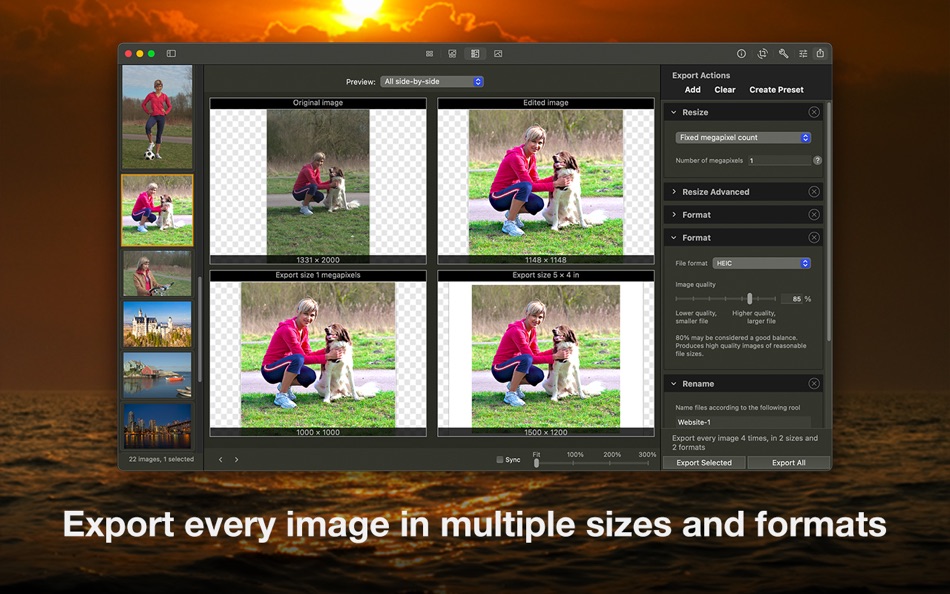The height and width of the screenshot is (594, 950).
Task: Click the 1500 × 1200 dimension label
Action: coord(546,432)
